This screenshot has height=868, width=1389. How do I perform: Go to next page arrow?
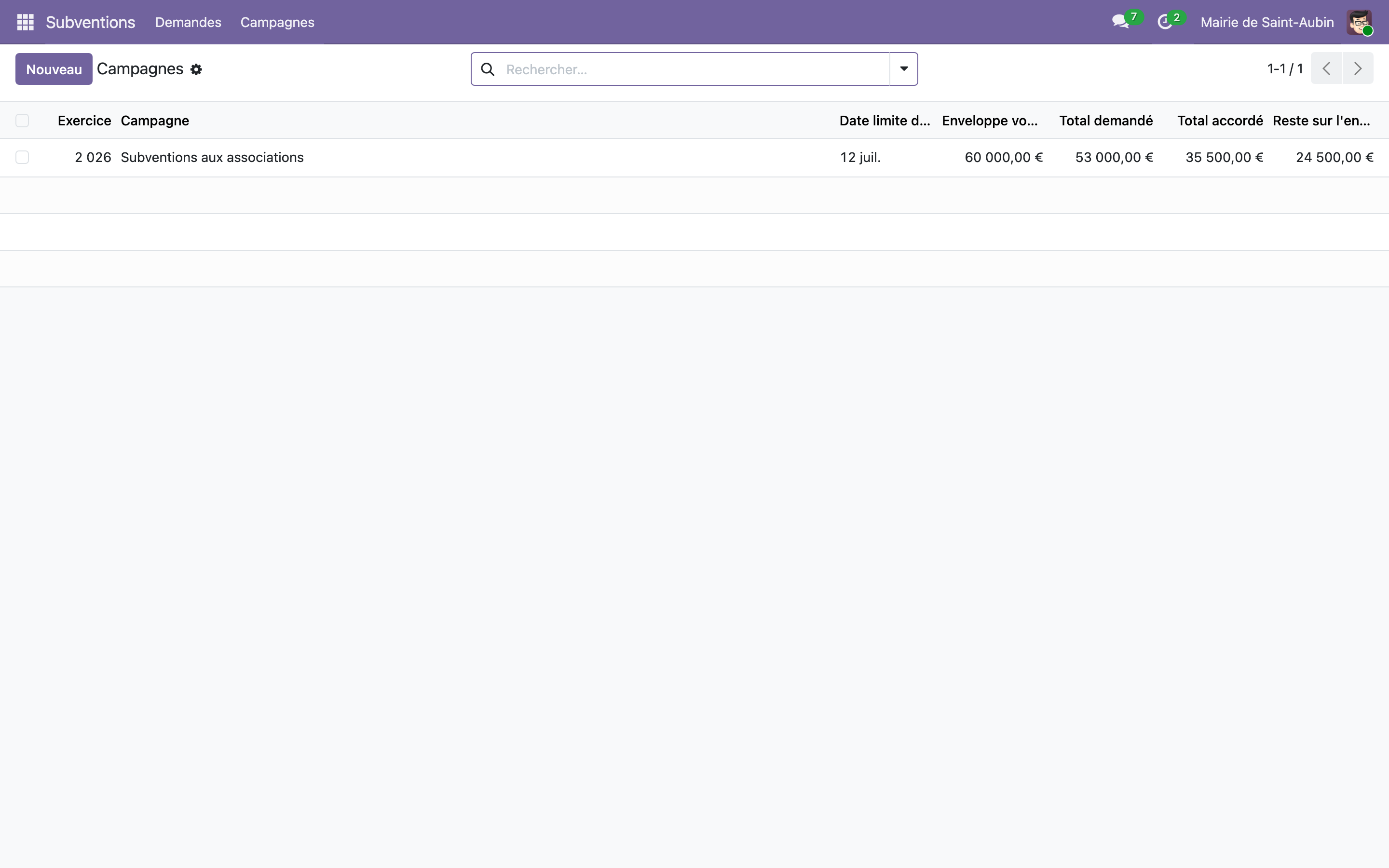1358,68
